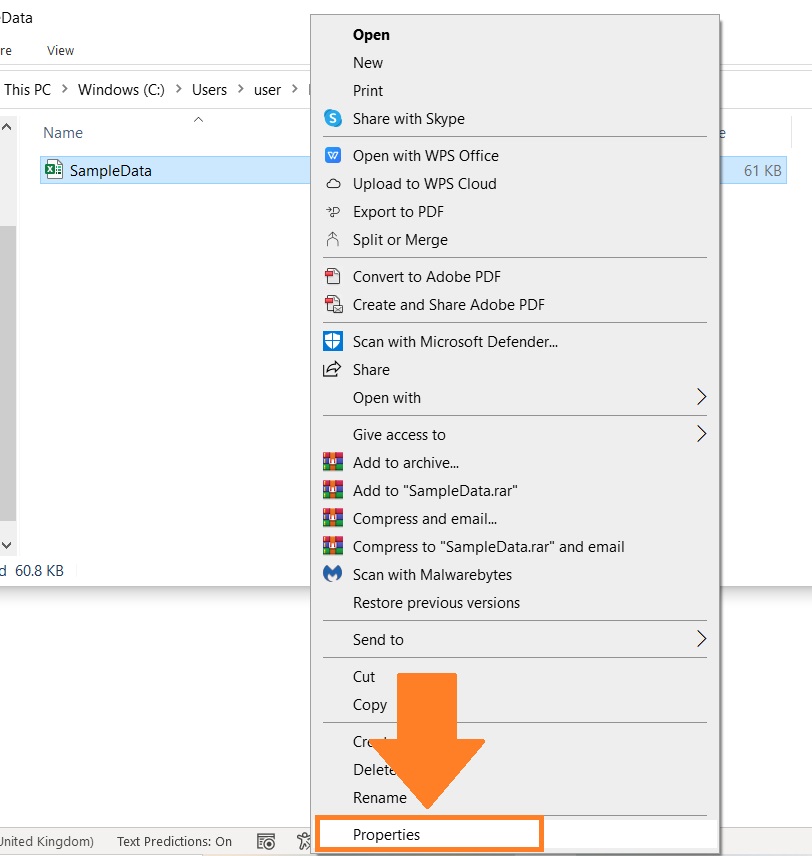
Task: Click Text Predictions: On in status bar
Action: 174,841
